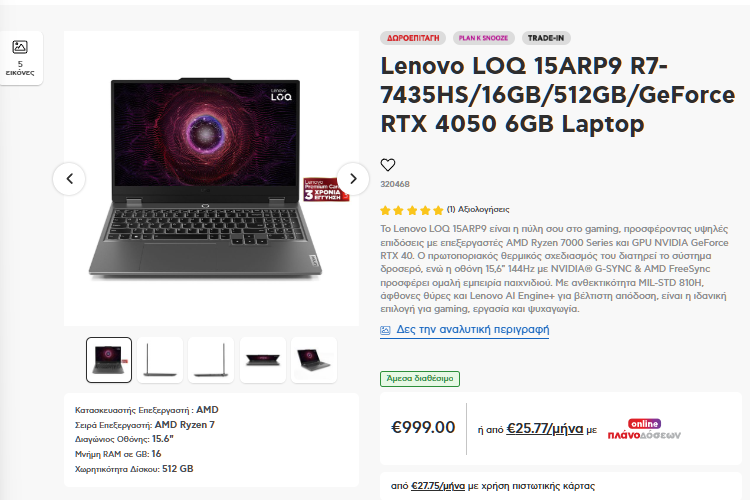
Task: Click the five-star rating
Action: coord(412,210)
